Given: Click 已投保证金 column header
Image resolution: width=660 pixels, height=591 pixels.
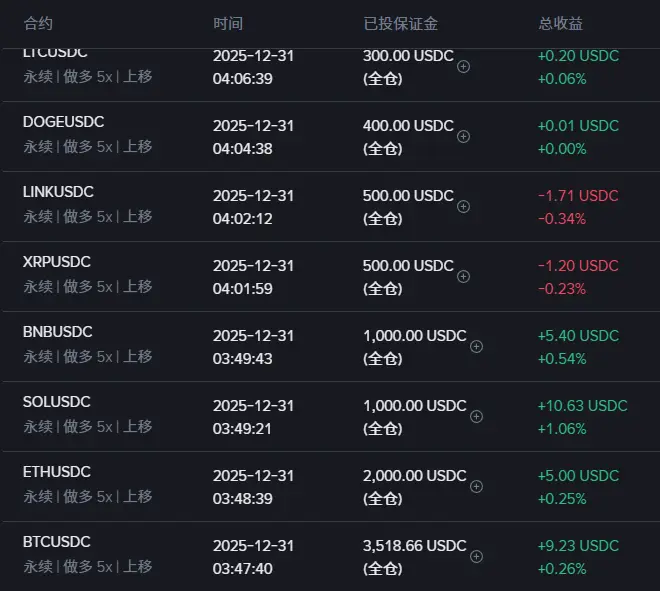Looking at the screenshot, I should pyautogui.click(x=401, y=23).
